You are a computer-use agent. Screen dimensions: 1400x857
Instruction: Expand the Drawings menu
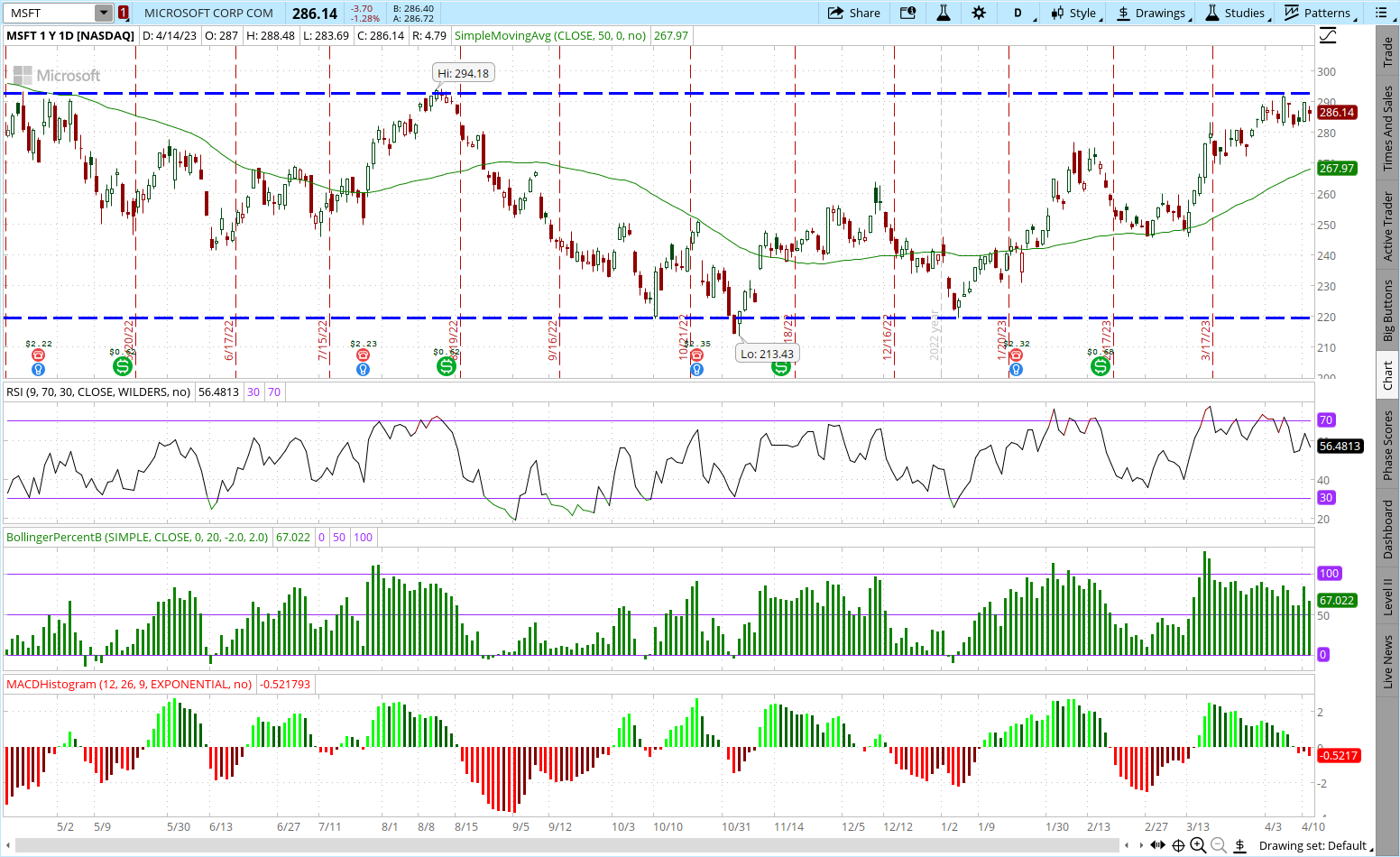point(1153,13)
